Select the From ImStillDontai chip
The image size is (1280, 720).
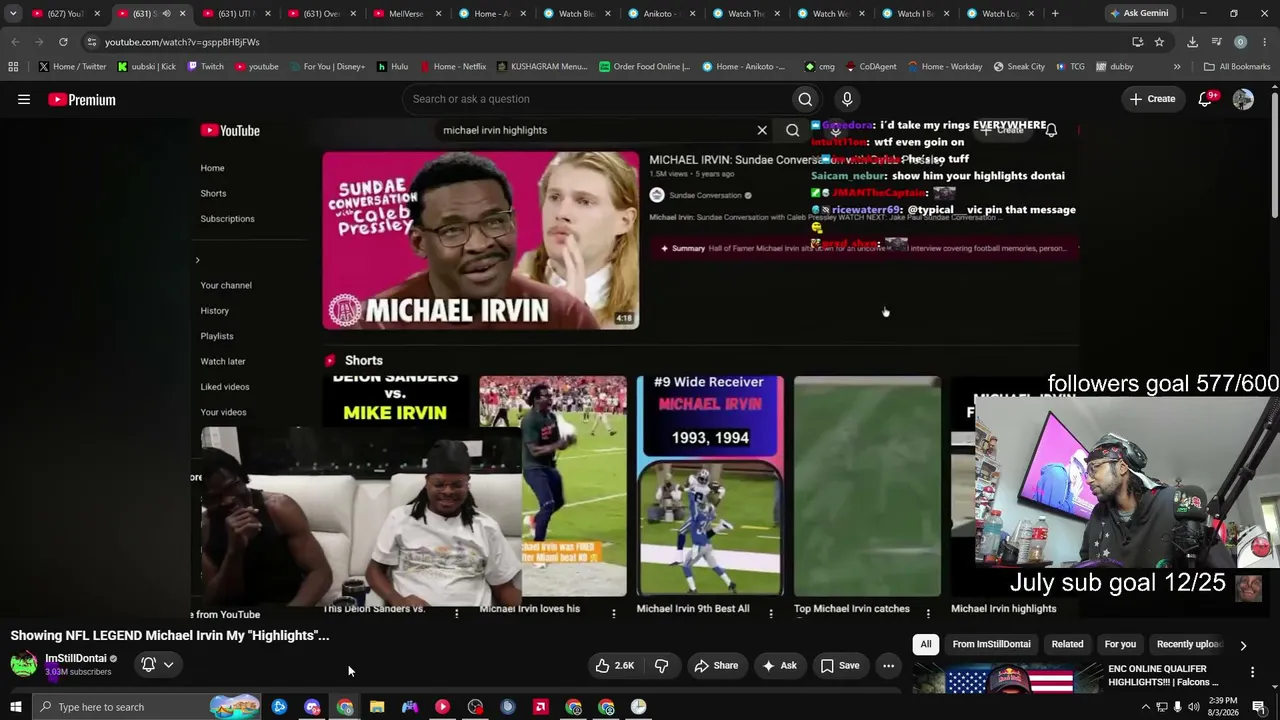(x=991, y=644)
